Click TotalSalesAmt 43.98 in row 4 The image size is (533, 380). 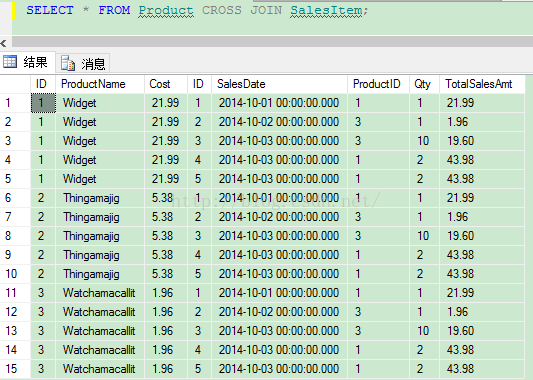coord(482,160)
